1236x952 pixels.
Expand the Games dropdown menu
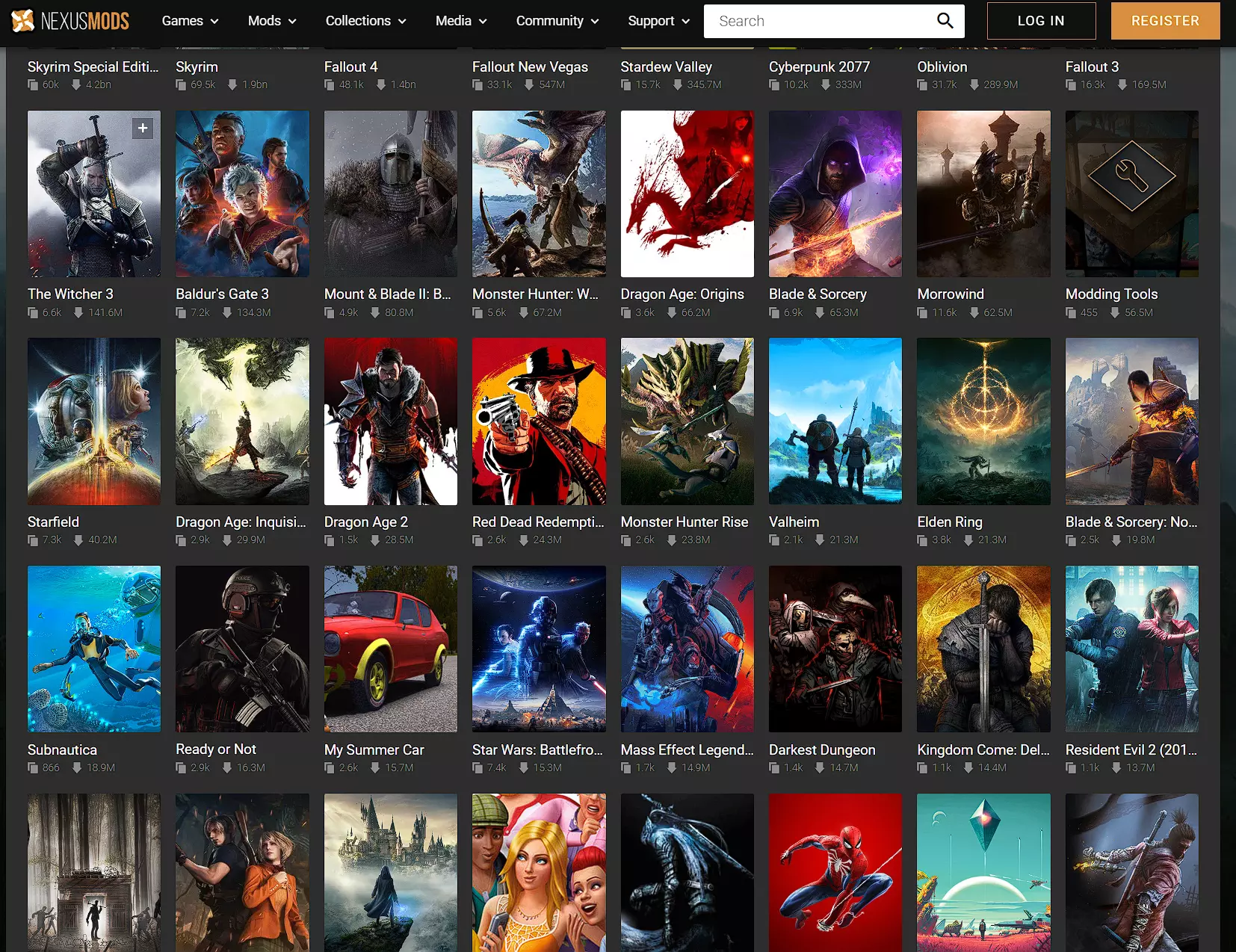click(190, 21)
